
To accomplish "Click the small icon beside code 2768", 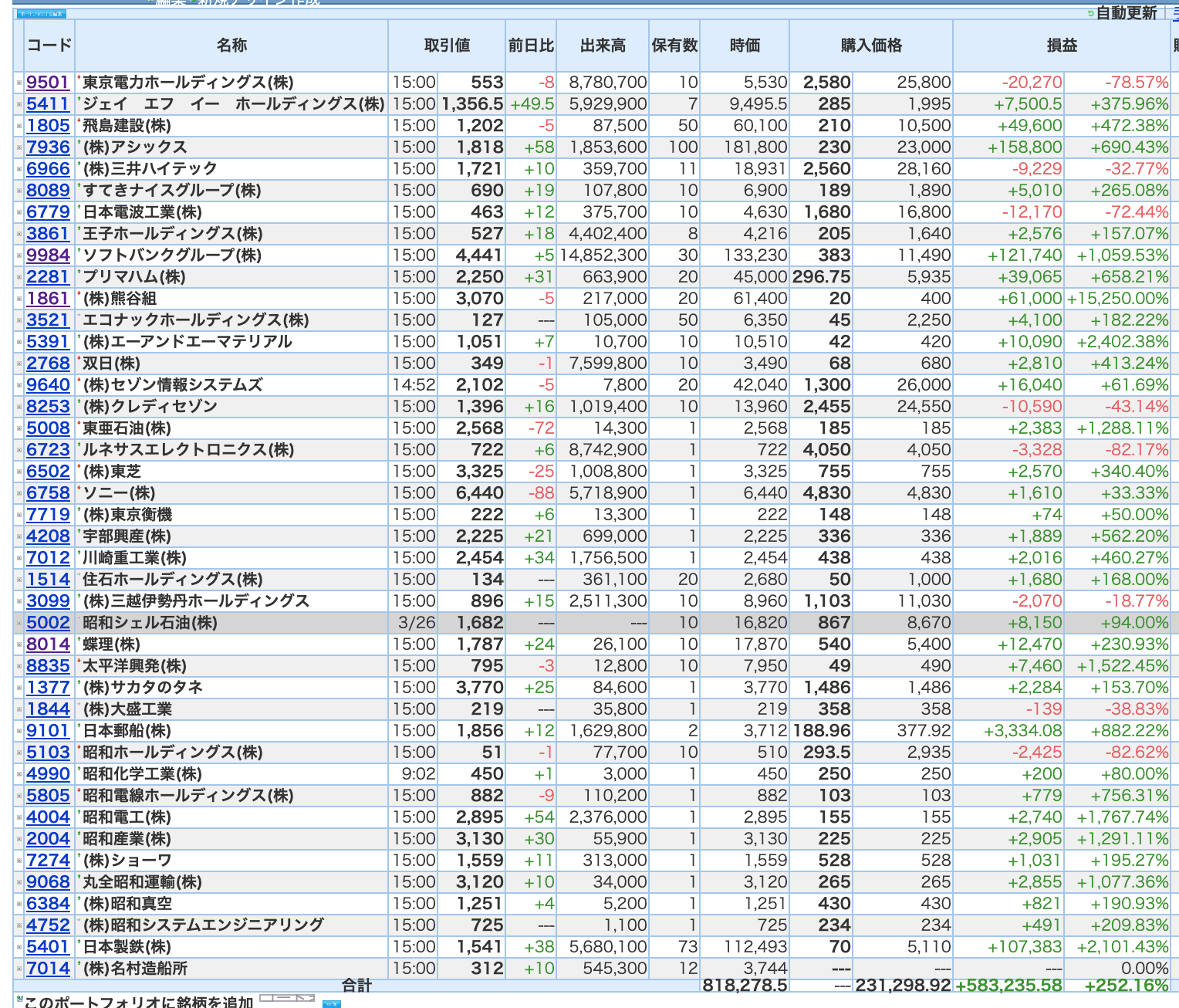I will [19, 364].
